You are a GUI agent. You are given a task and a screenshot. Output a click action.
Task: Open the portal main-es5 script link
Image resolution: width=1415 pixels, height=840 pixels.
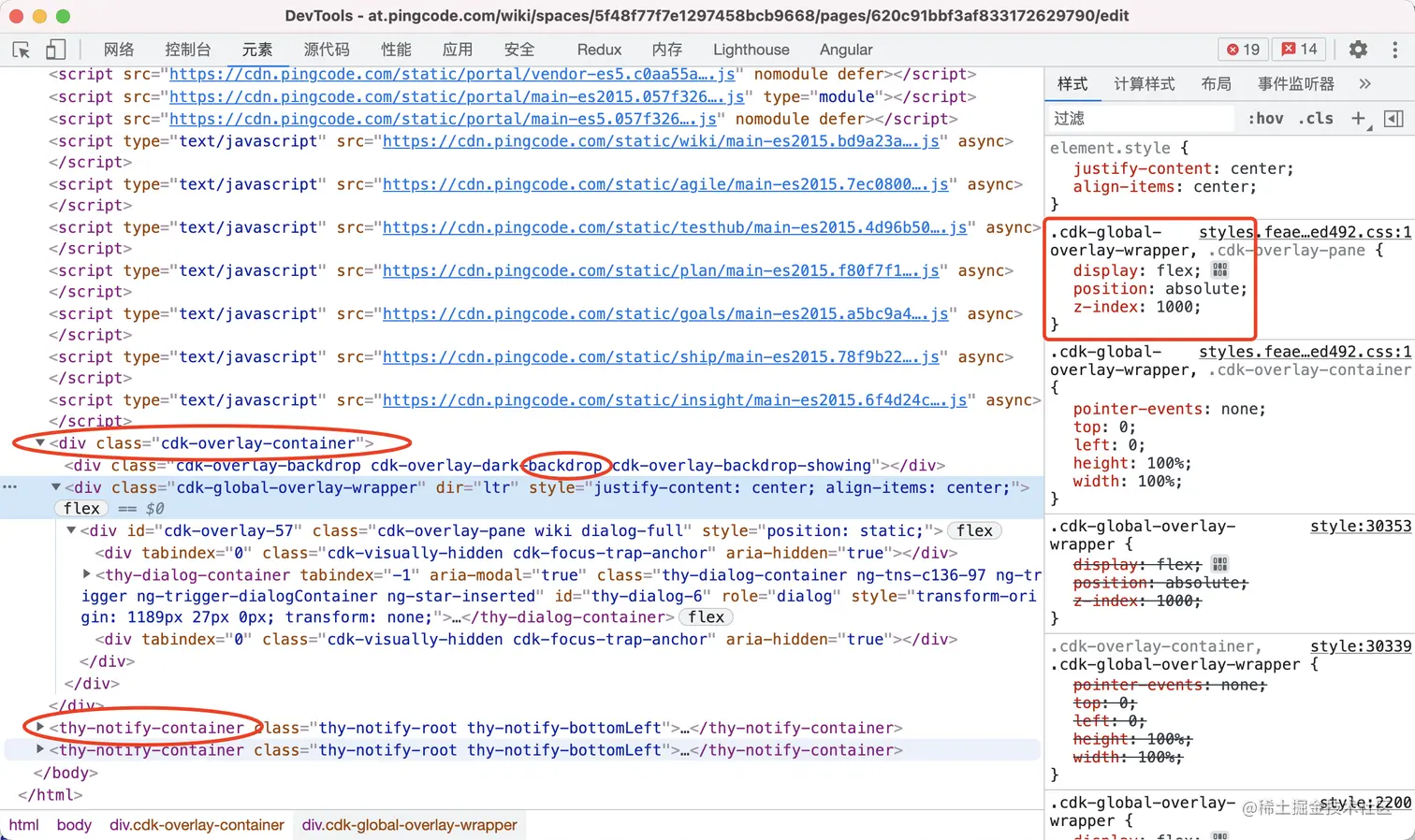(x=443, y=119)
